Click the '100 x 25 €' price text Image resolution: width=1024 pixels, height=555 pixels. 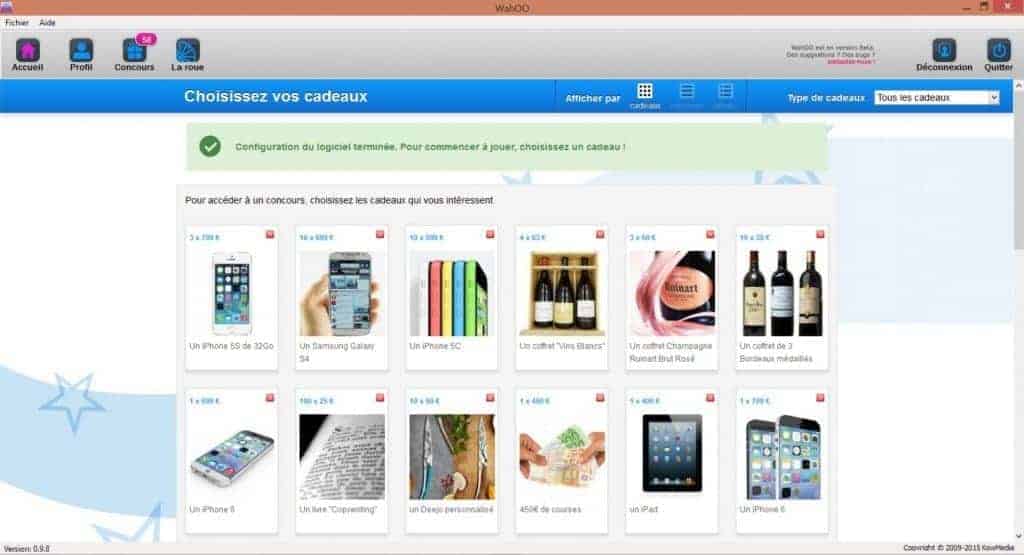(316, 401)
